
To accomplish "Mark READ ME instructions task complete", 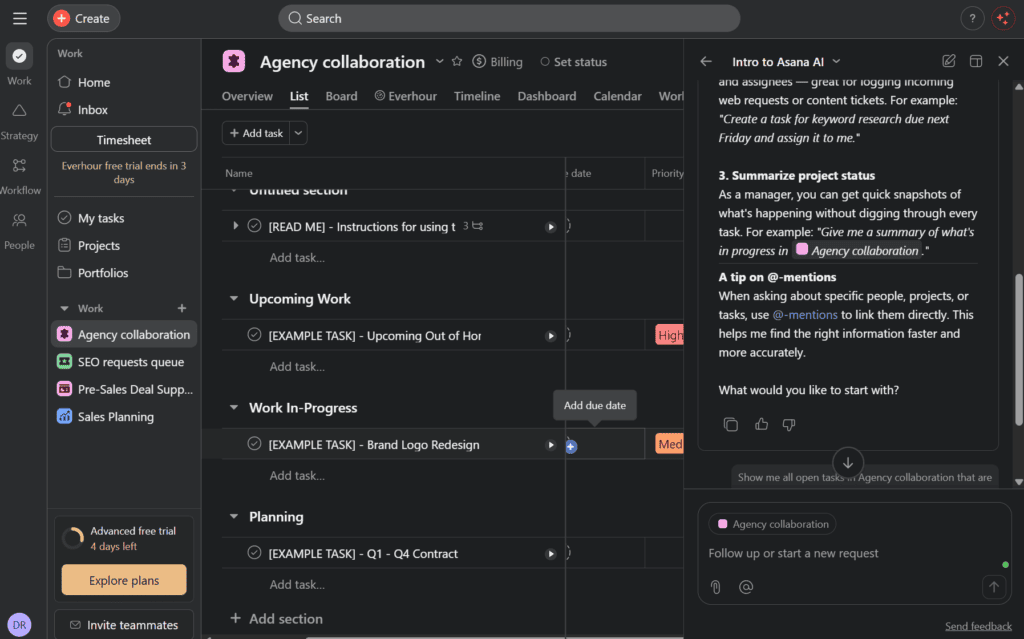I will (254, 226).
